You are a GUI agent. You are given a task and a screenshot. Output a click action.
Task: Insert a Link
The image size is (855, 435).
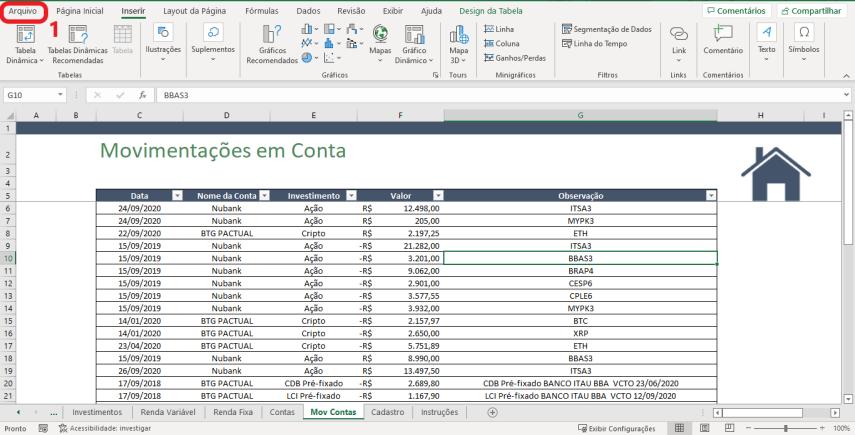679,44
